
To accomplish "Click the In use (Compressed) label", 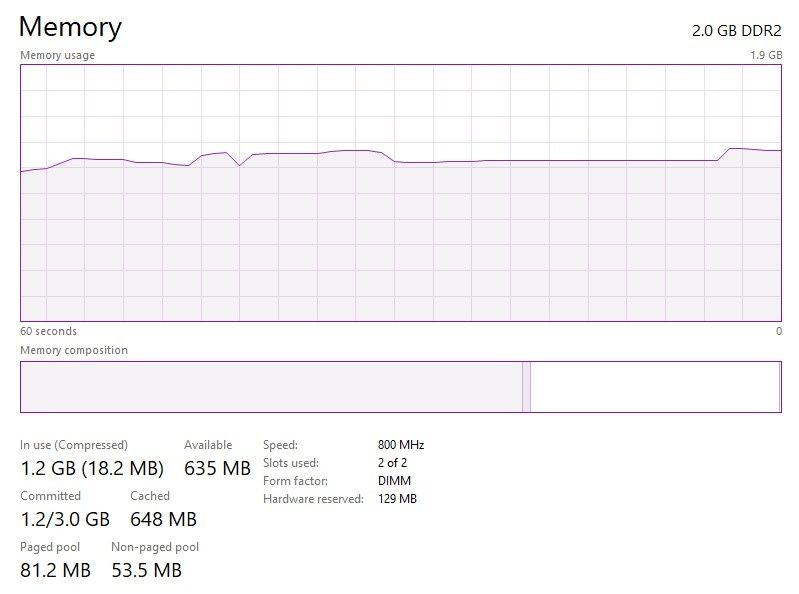I will tap(74, 445).
